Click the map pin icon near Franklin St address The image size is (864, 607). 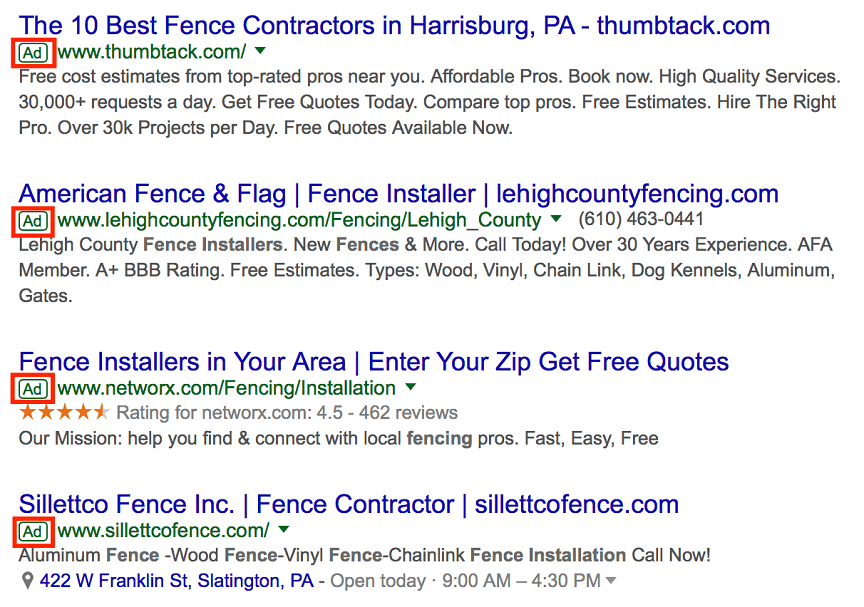tap(27, 581)
